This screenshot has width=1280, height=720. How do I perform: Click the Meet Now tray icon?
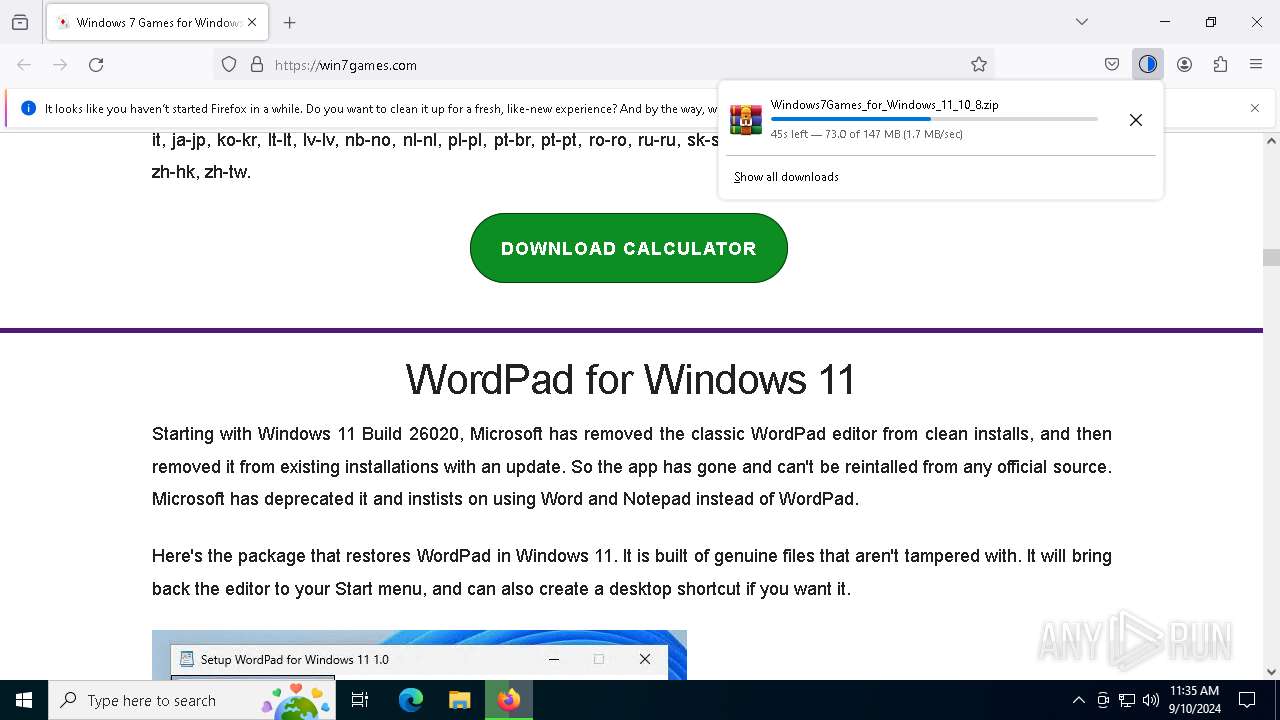[1103, 700]
